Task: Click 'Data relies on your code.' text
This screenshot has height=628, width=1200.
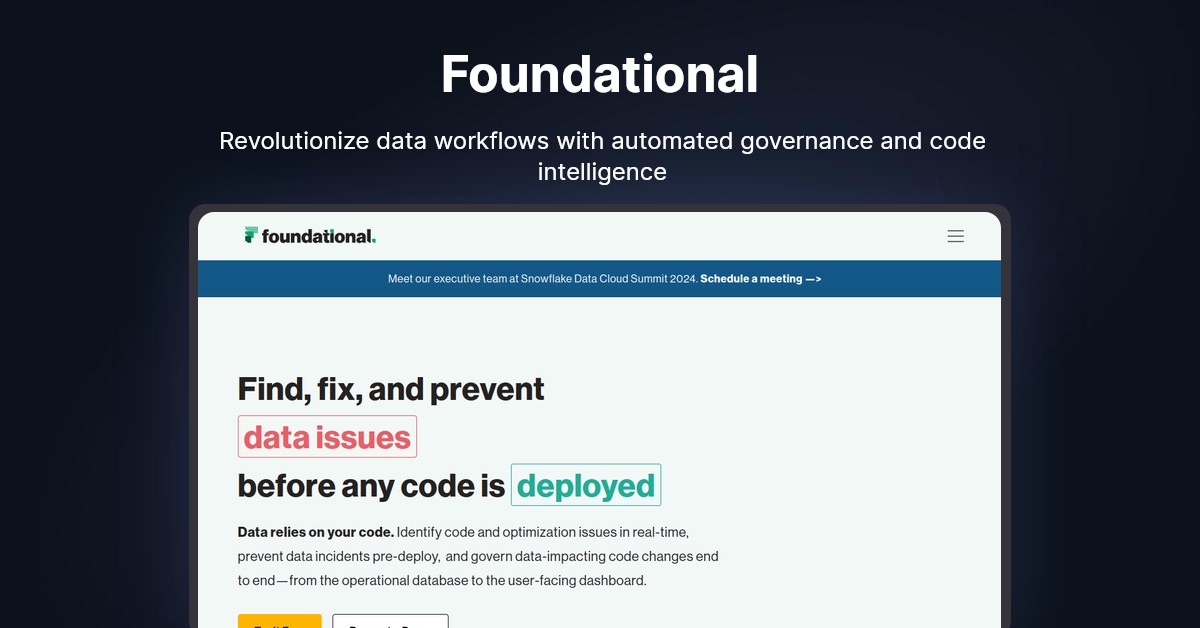Action: (x=316, y=531)
